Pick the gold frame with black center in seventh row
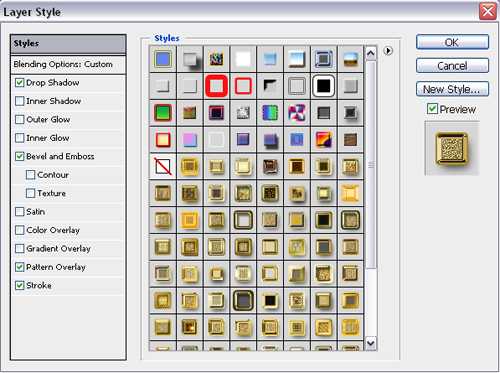 tap(323, 220)
